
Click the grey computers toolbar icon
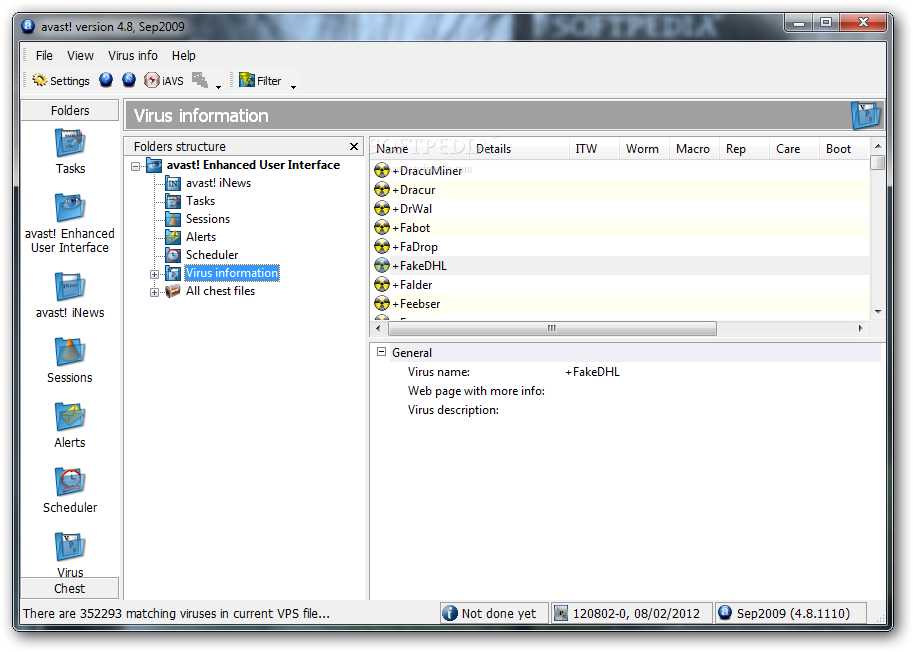(200, 80)
